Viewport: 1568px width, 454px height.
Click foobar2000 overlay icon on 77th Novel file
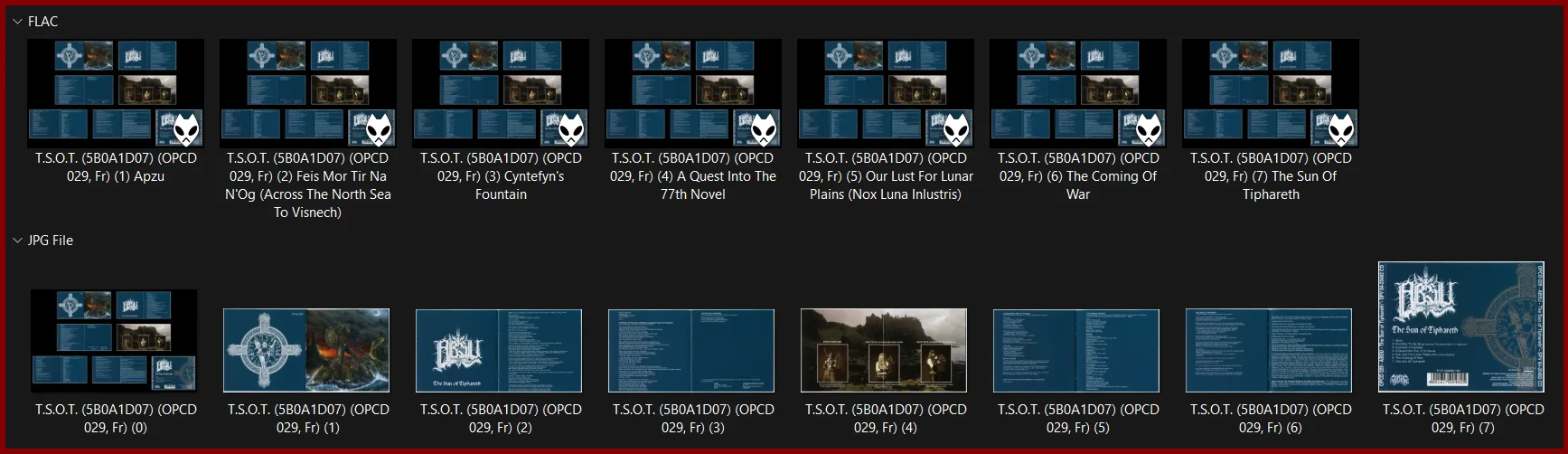pyautogui.click(x=764, y=130)
